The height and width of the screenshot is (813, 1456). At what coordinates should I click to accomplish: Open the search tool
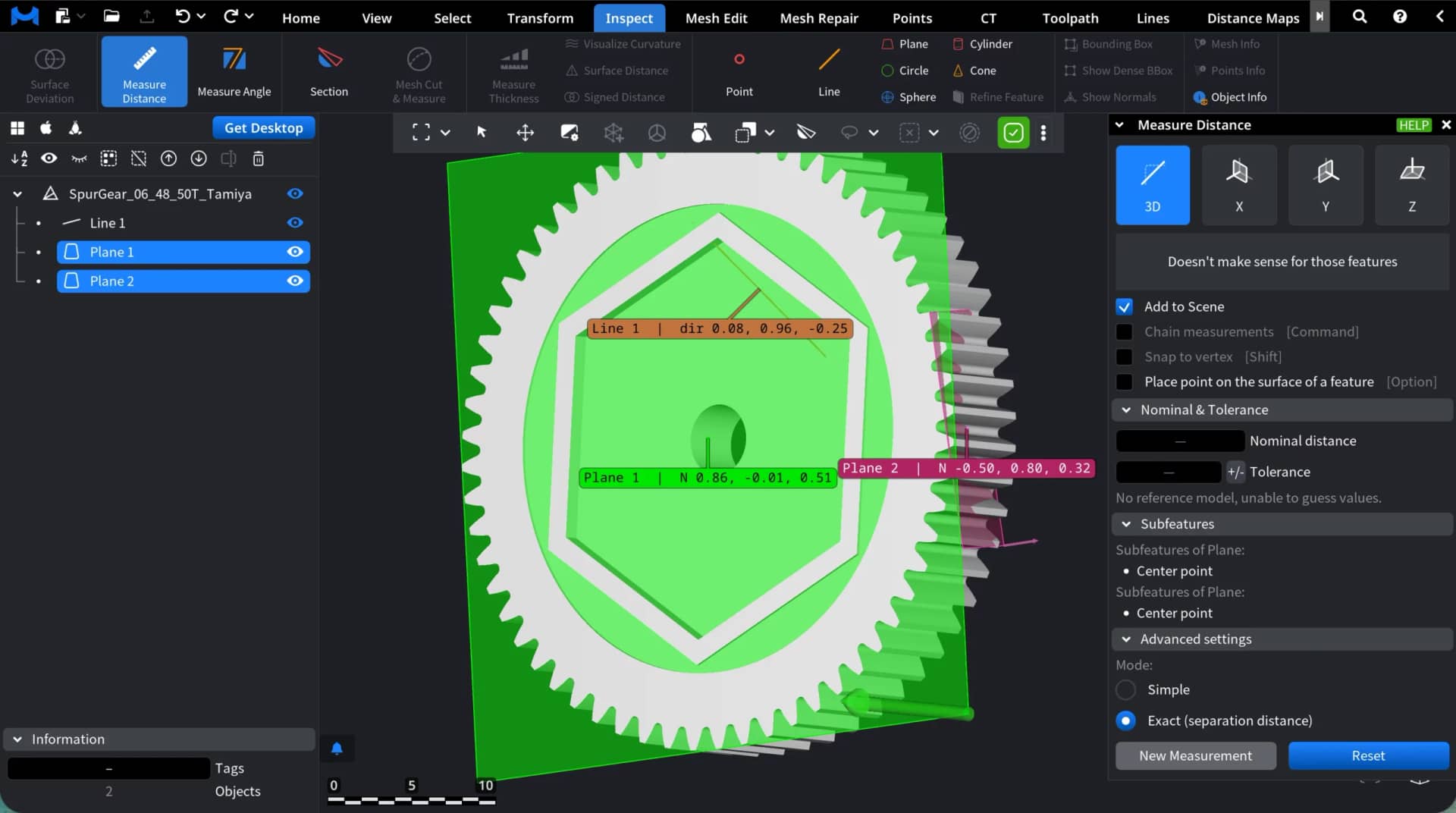(1360, 16)
